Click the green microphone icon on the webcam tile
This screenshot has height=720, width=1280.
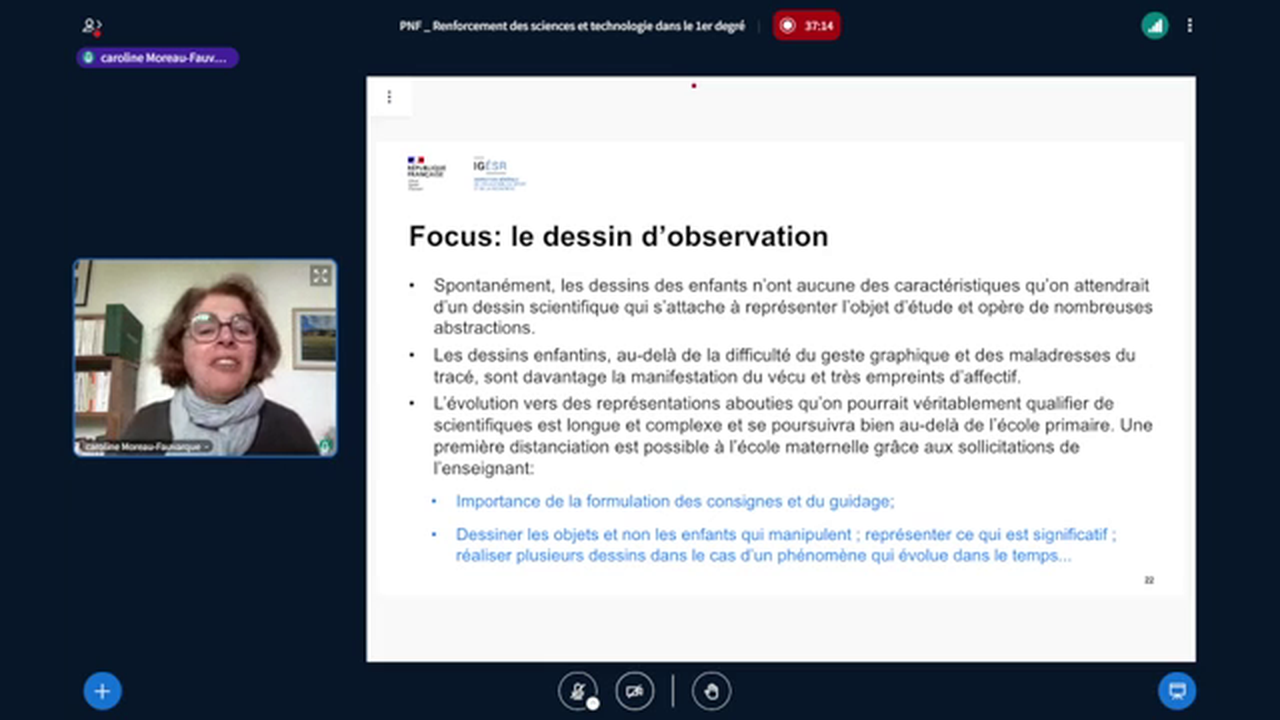tap(325, 446)
